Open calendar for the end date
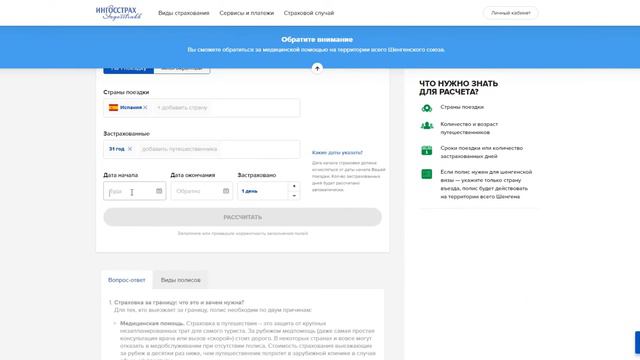 click(226, 191)
